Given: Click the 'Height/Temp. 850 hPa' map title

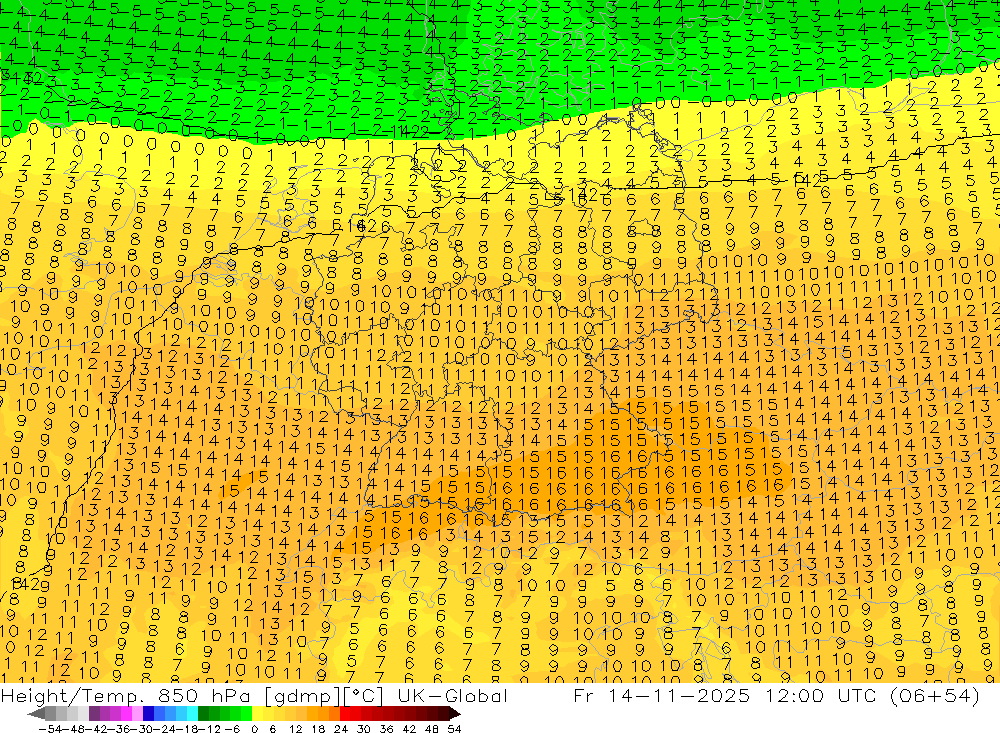Looking at the screenshot, I should pos(126,696).
